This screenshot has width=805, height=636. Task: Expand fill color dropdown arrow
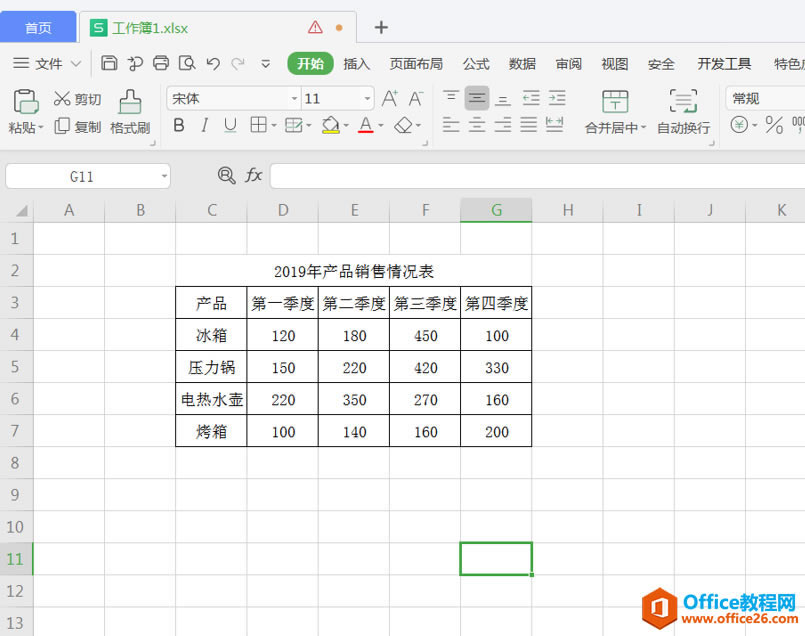[x=346, y=125]
